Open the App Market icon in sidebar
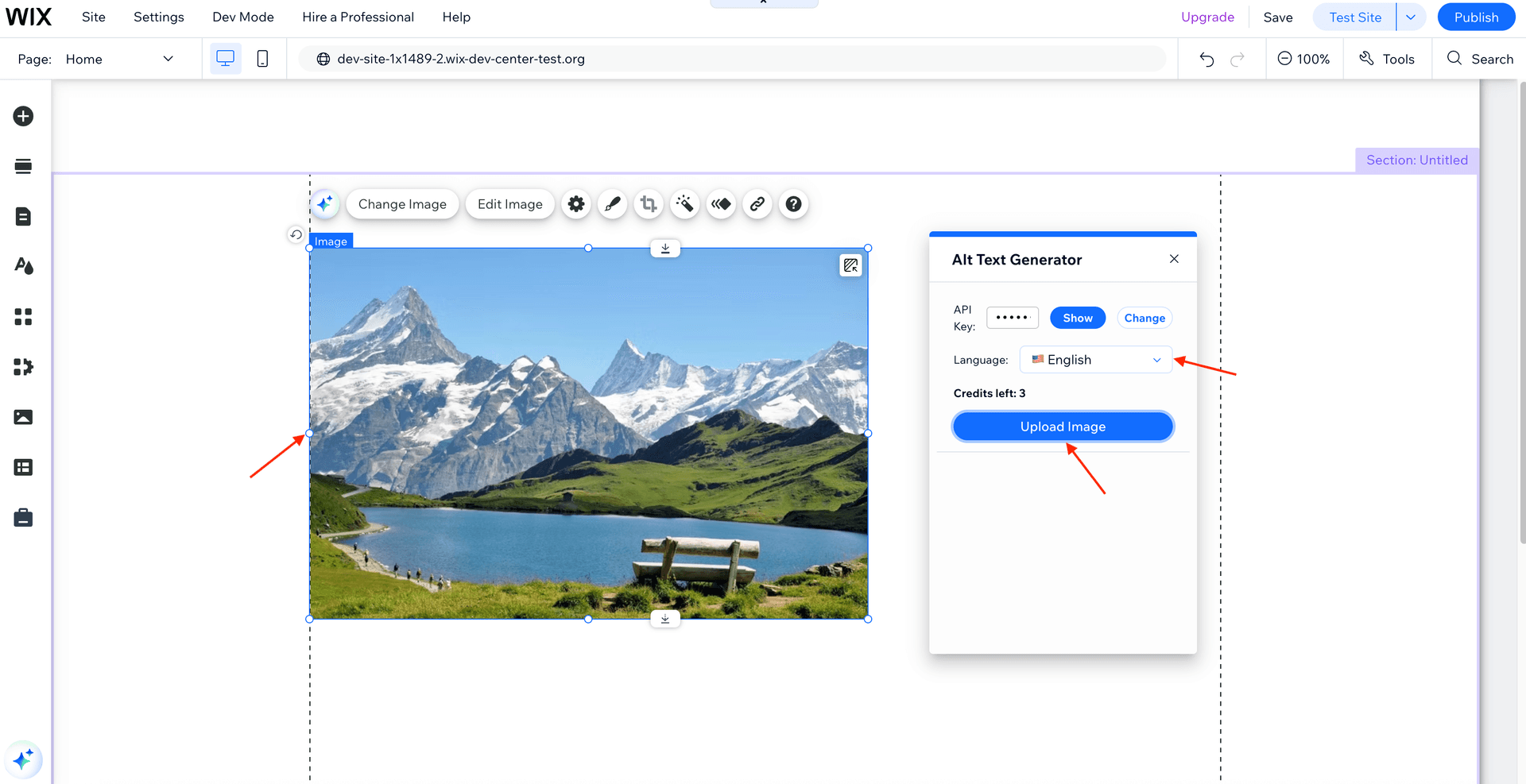This screenshot has height=784, width=1526. coord(23,366)
